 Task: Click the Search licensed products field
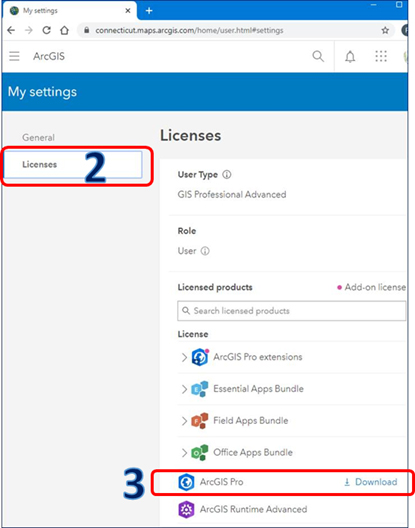tap(291, 311)
